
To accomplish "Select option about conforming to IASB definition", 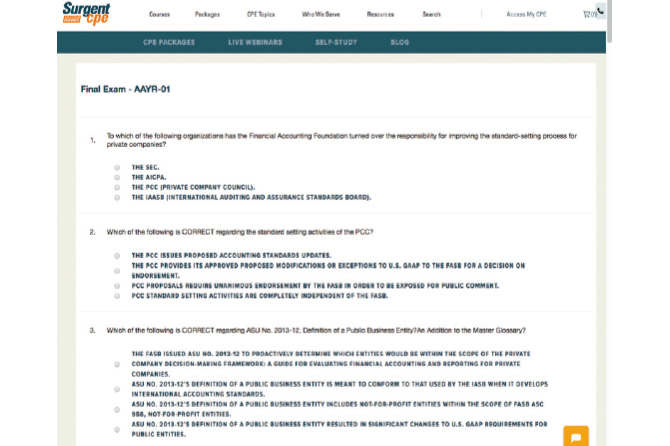I will pyautogui.click(x=117, y=389).
